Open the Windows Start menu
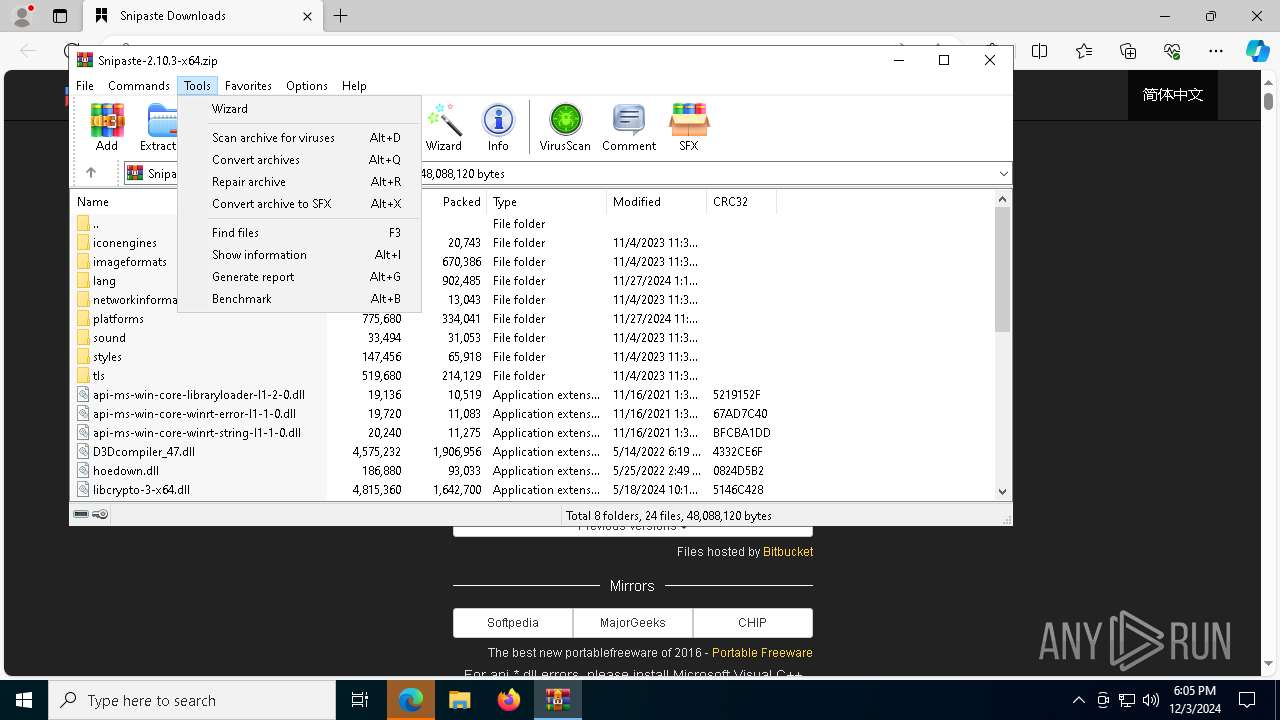Screen dimensions: 1280x720 pos(24,700)
